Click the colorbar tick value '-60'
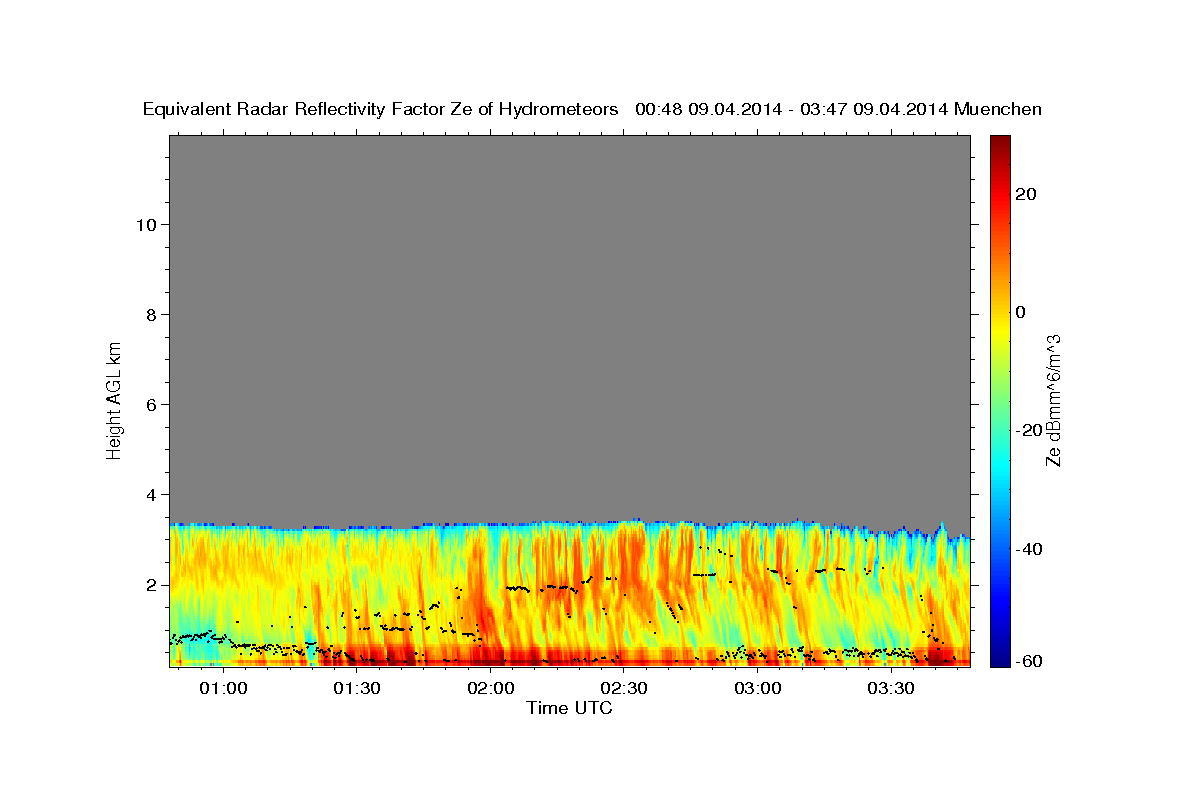The height and width of the screenshot is (800, 1200). [x=1028, y=661]
